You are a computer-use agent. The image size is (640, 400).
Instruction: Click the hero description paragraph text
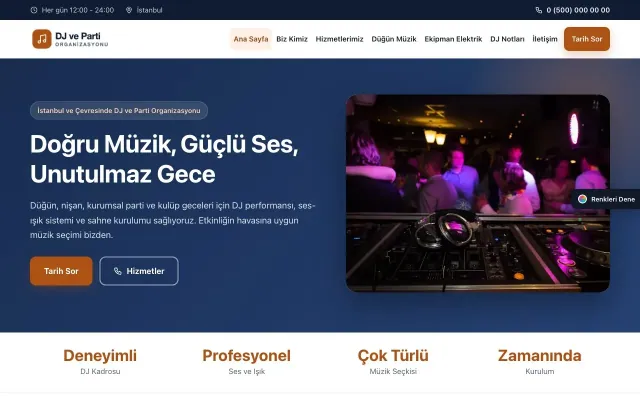[x=173, y=220]
